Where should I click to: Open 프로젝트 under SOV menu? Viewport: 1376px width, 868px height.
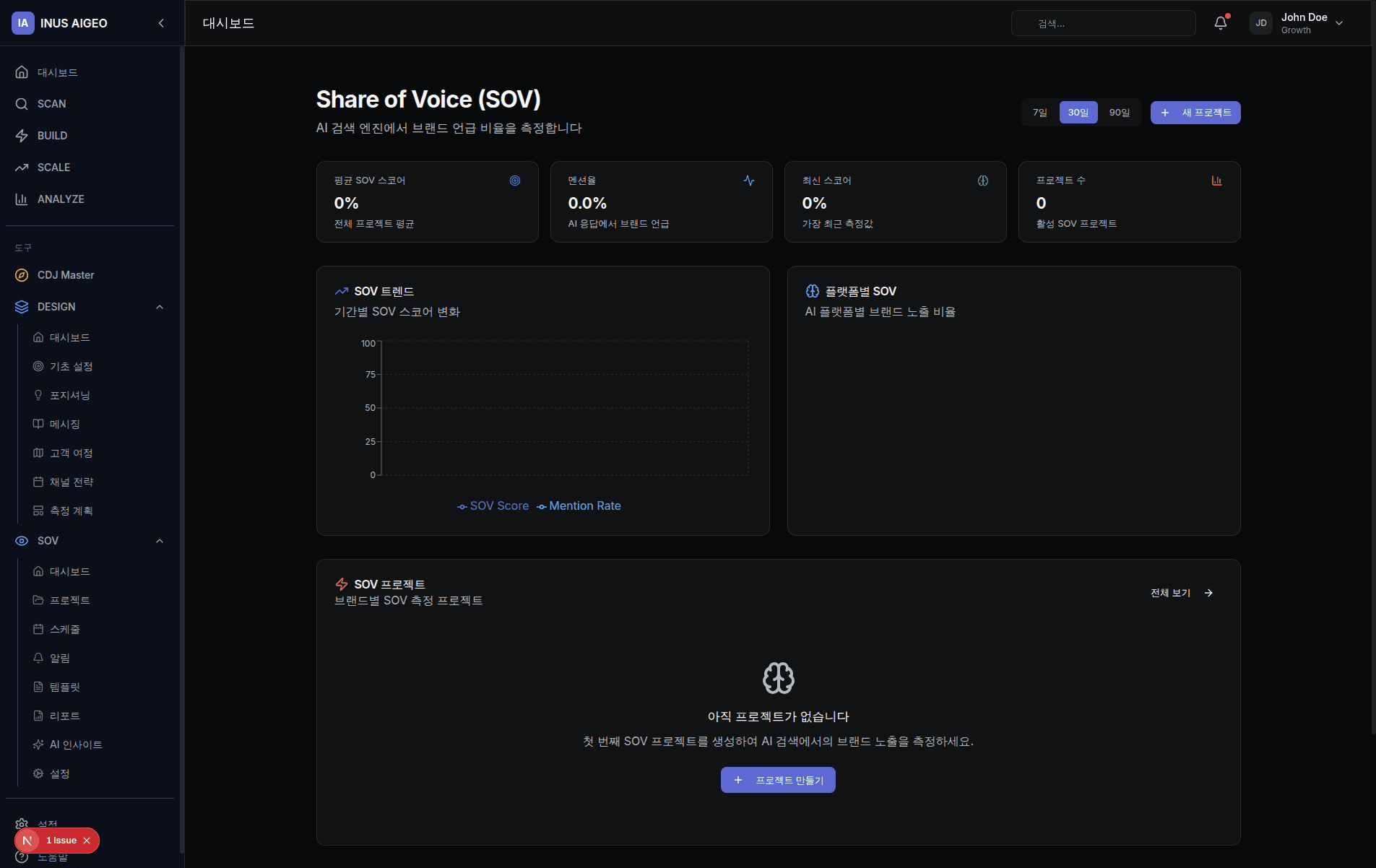[69, 600]
